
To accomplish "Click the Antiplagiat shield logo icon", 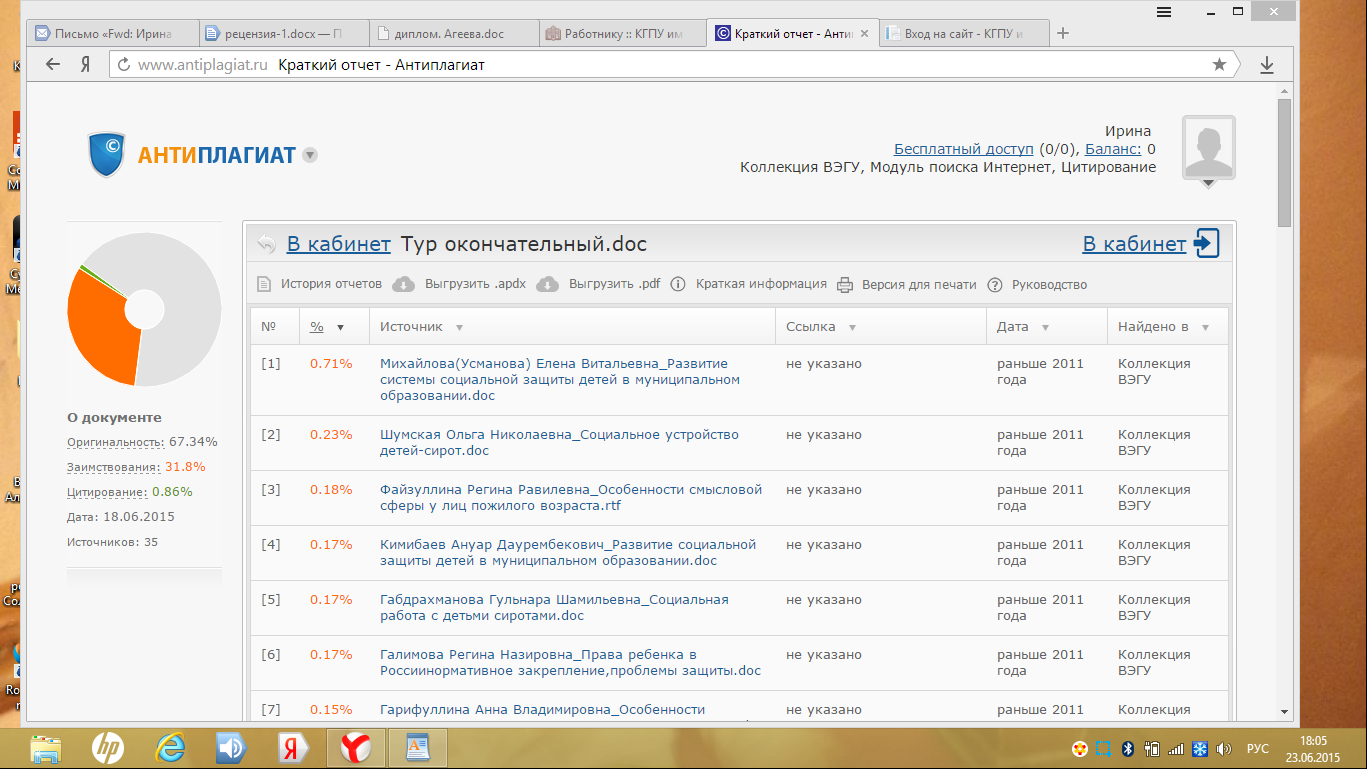I will 107,154.
